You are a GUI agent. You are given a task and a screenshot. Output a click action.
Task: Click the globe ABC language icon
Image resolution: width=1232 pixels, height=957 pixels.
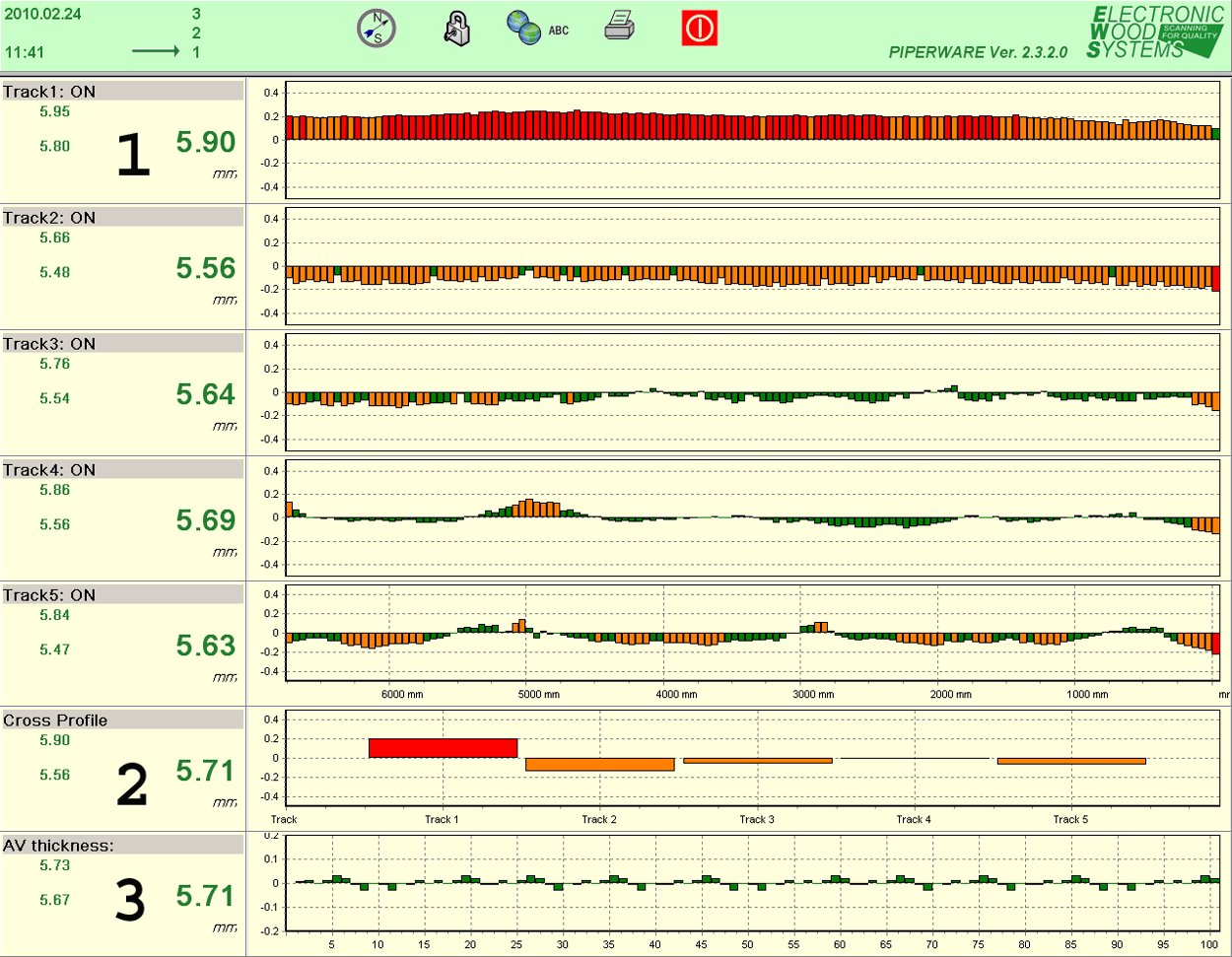coord(536,29)
